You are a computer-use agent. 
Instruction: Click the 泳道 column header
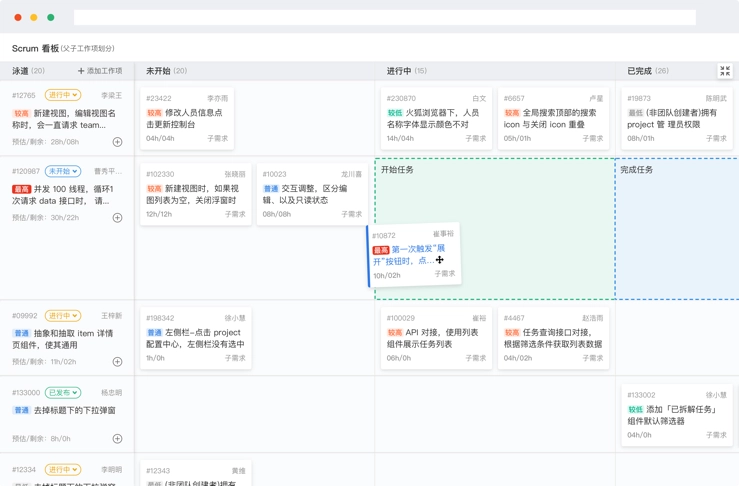click(x=28, y=71)
